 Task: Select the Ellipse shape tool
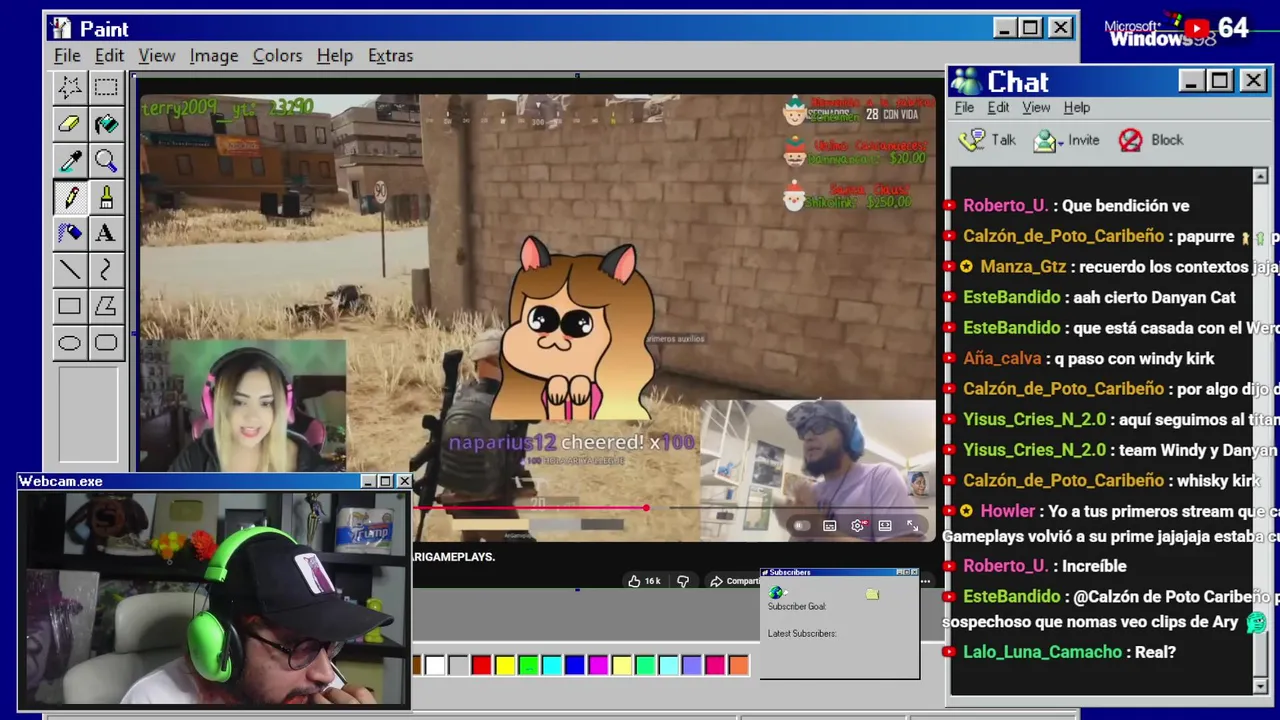(69, 343)
